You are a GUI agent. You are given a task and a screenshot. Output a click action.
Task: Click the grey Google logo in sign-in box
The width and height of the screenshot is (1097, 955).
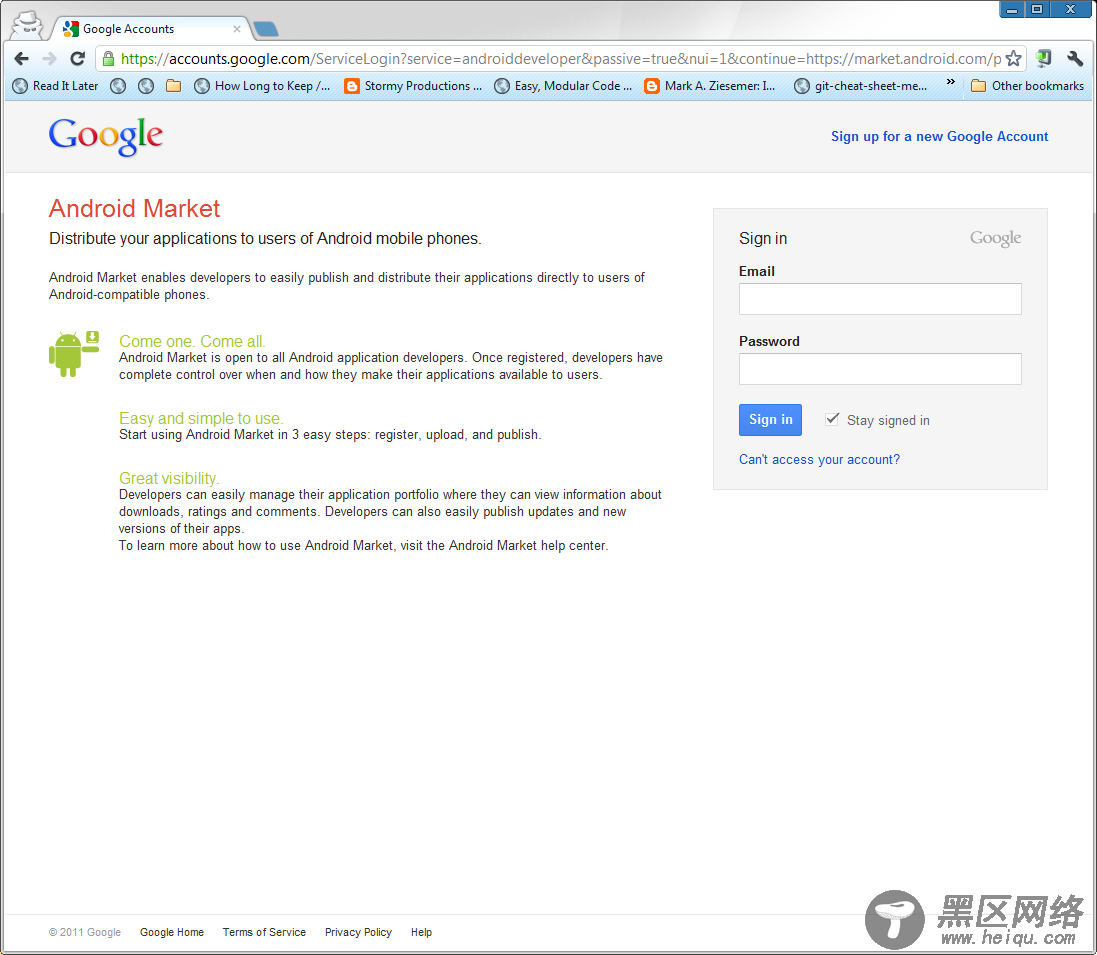coord(995,239)
